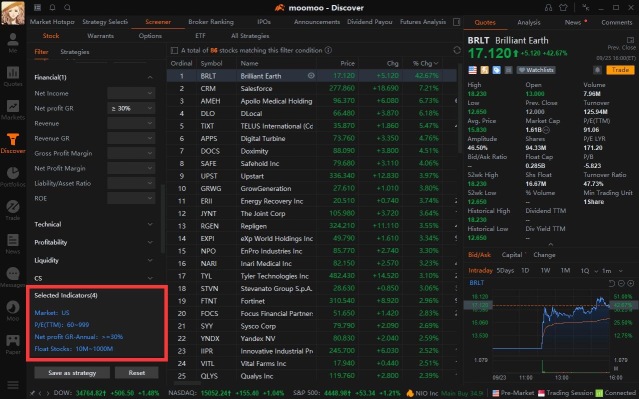Image resolution: width=639 pixels, height=399 pixels.
Task: Open the Net profit GR dropdown
Action: pyautogui.click(x=131, y=108)
